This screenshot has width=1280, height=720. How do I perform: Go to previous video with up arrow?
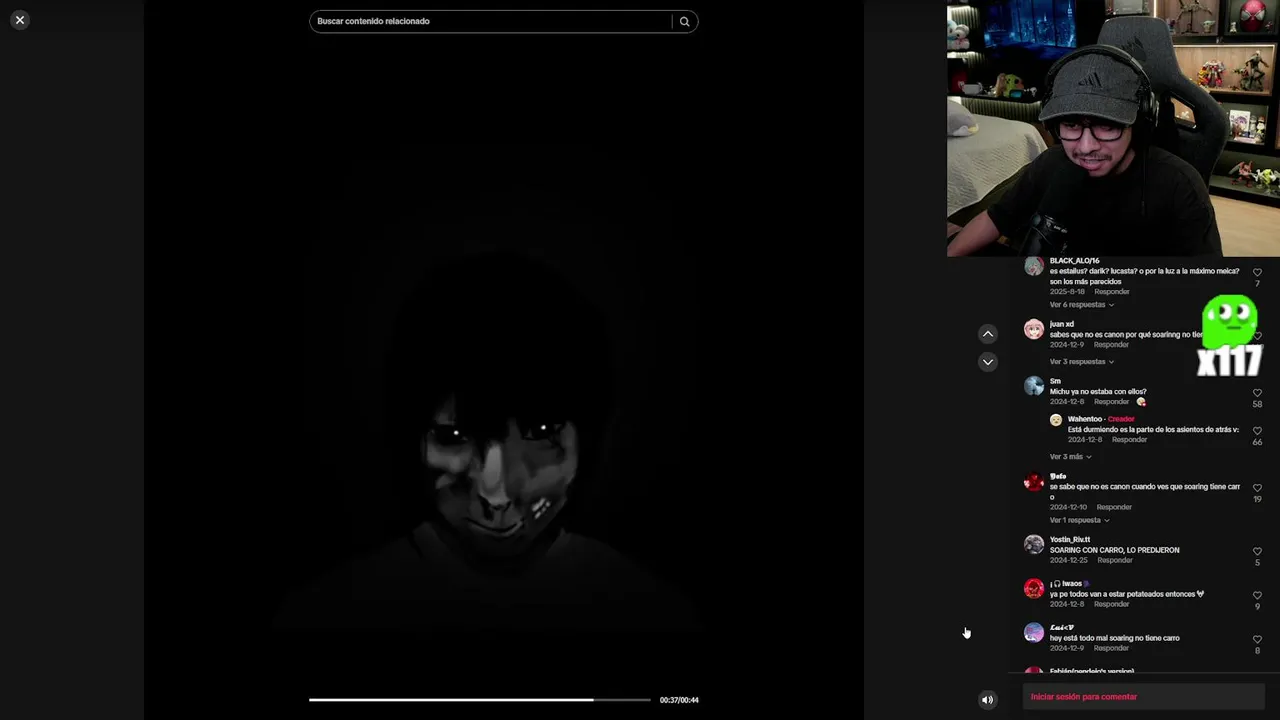tap(988, 334)
